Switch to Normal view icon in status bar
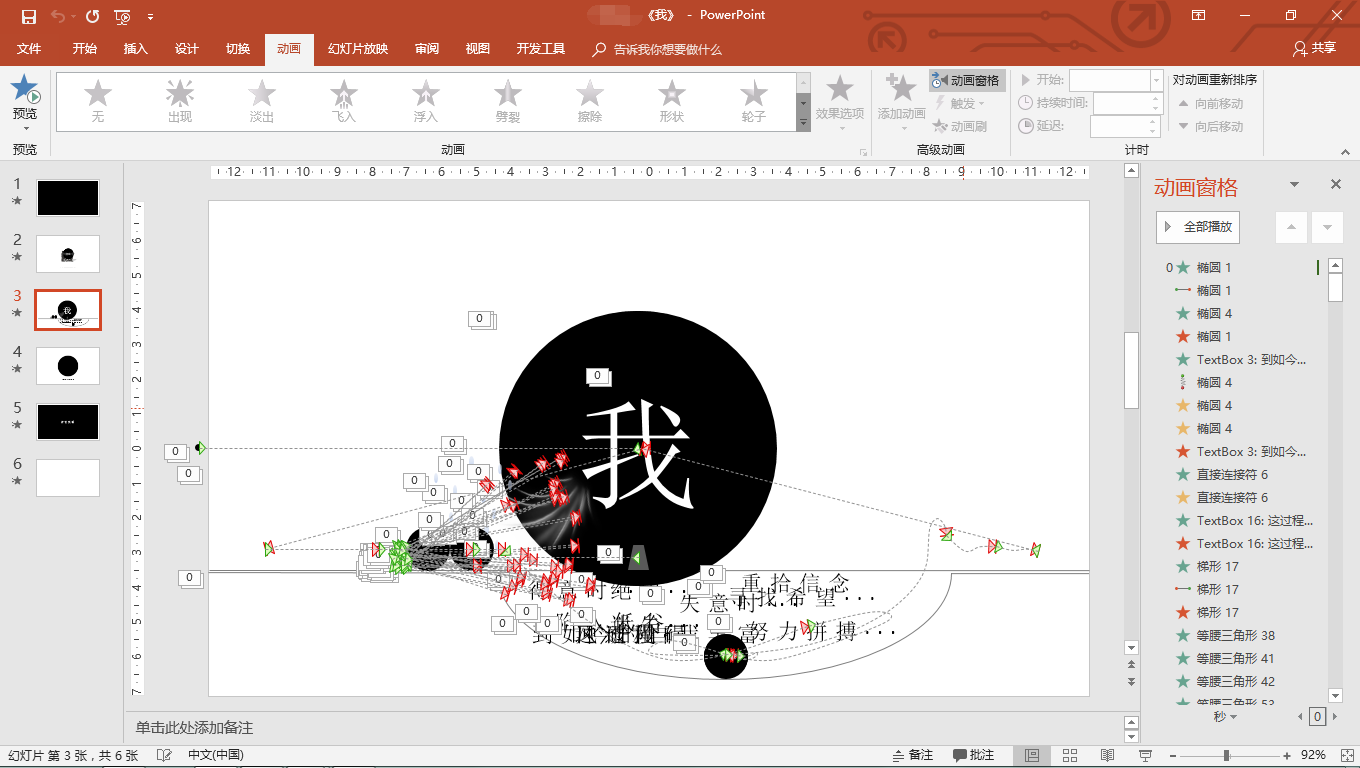The image size is (1360, 768). tap(1032, 755)
